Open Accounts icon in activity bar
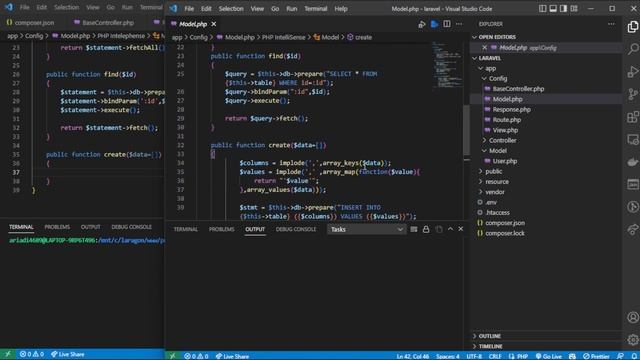The image size is (640, 360). pos(633,317)
